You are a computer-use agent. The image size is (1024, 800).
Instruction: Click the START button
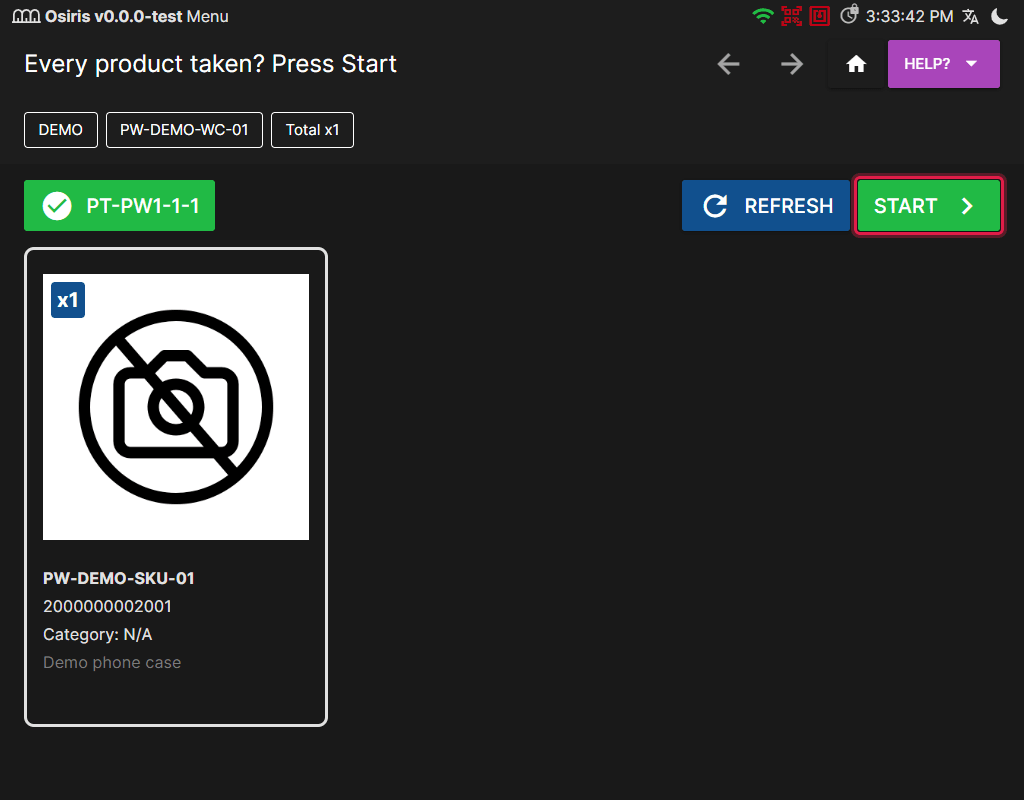tap(928, 206)
